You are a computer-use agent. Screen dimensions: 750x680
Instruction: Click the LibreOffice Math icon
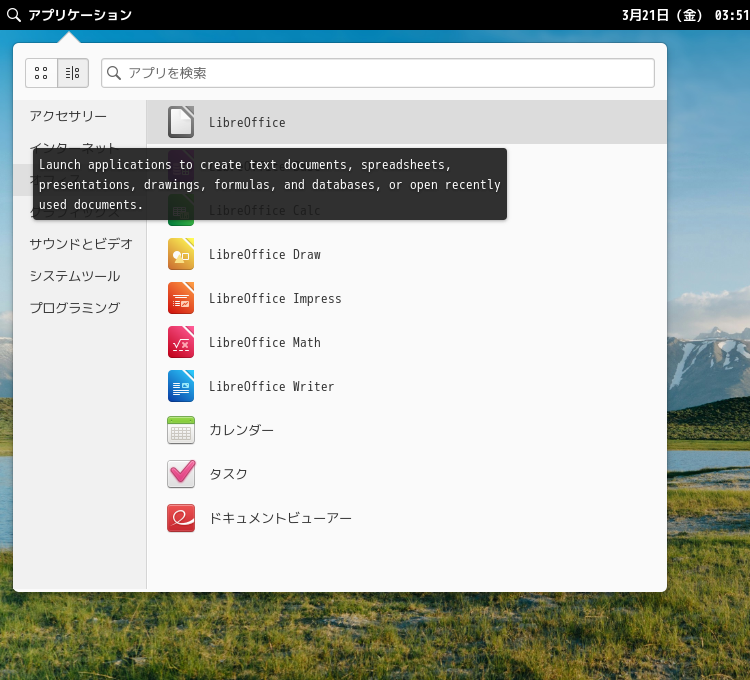[x=181, y=342]
